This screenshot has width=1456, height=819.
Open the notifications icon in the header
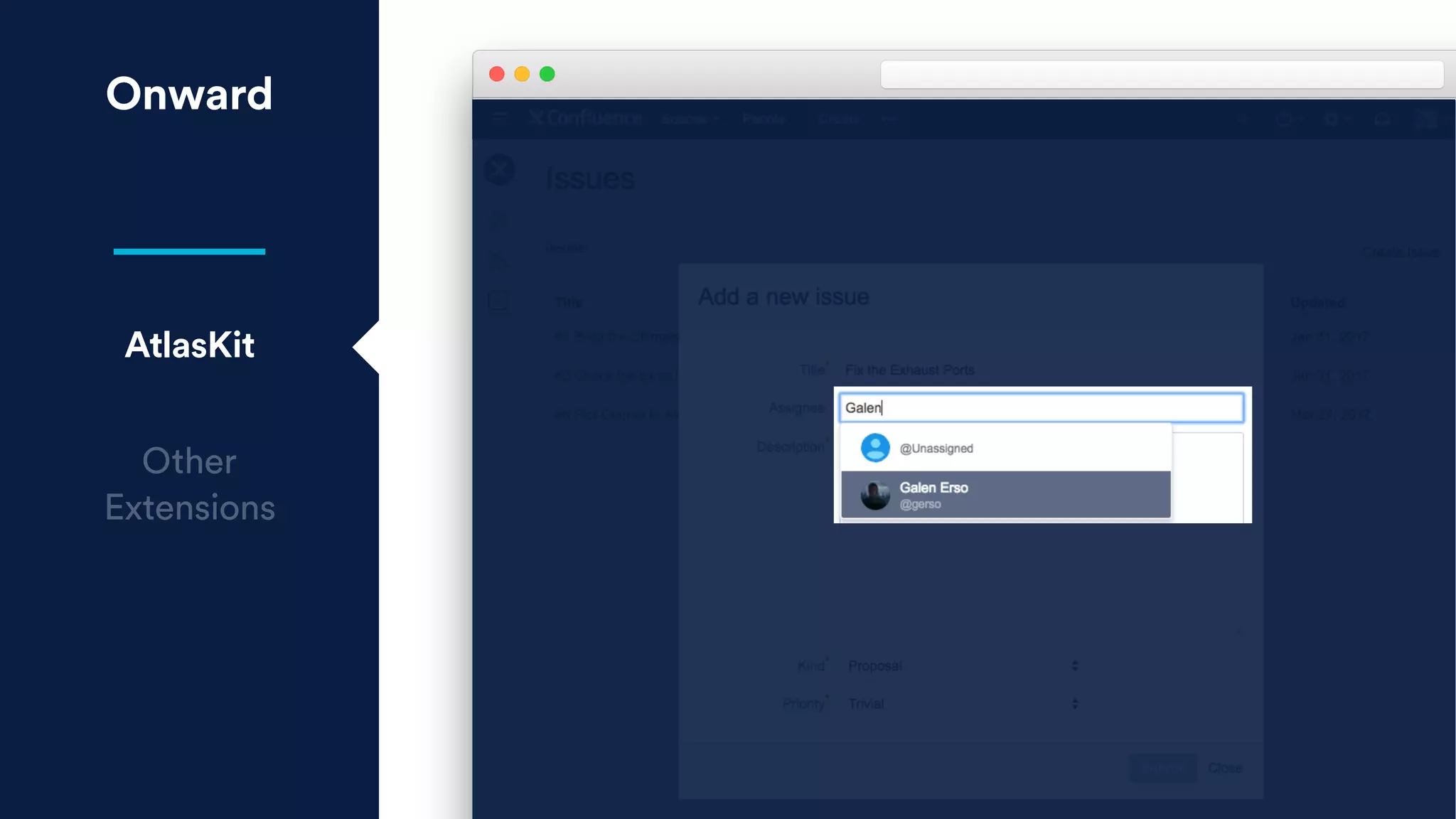[1381, 119]
